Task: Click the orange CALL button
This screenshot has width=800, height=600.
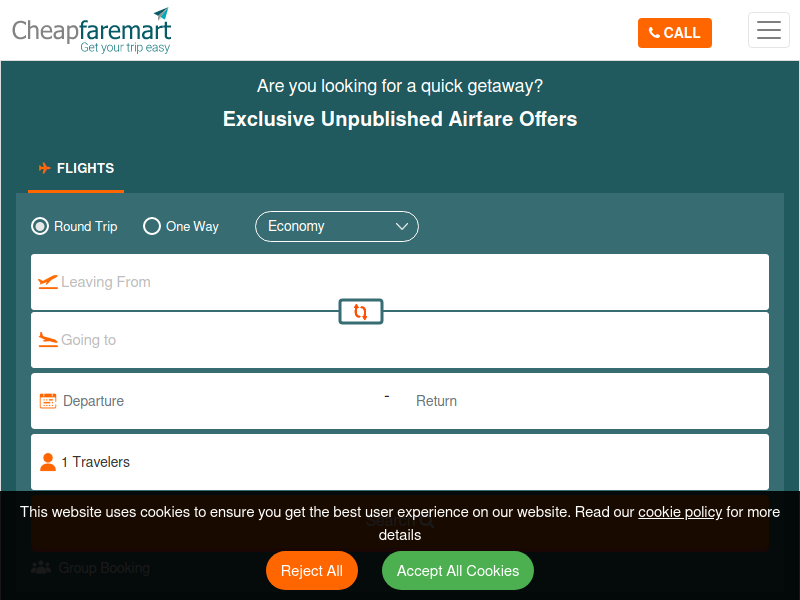Action: click(x=674, y=33)
